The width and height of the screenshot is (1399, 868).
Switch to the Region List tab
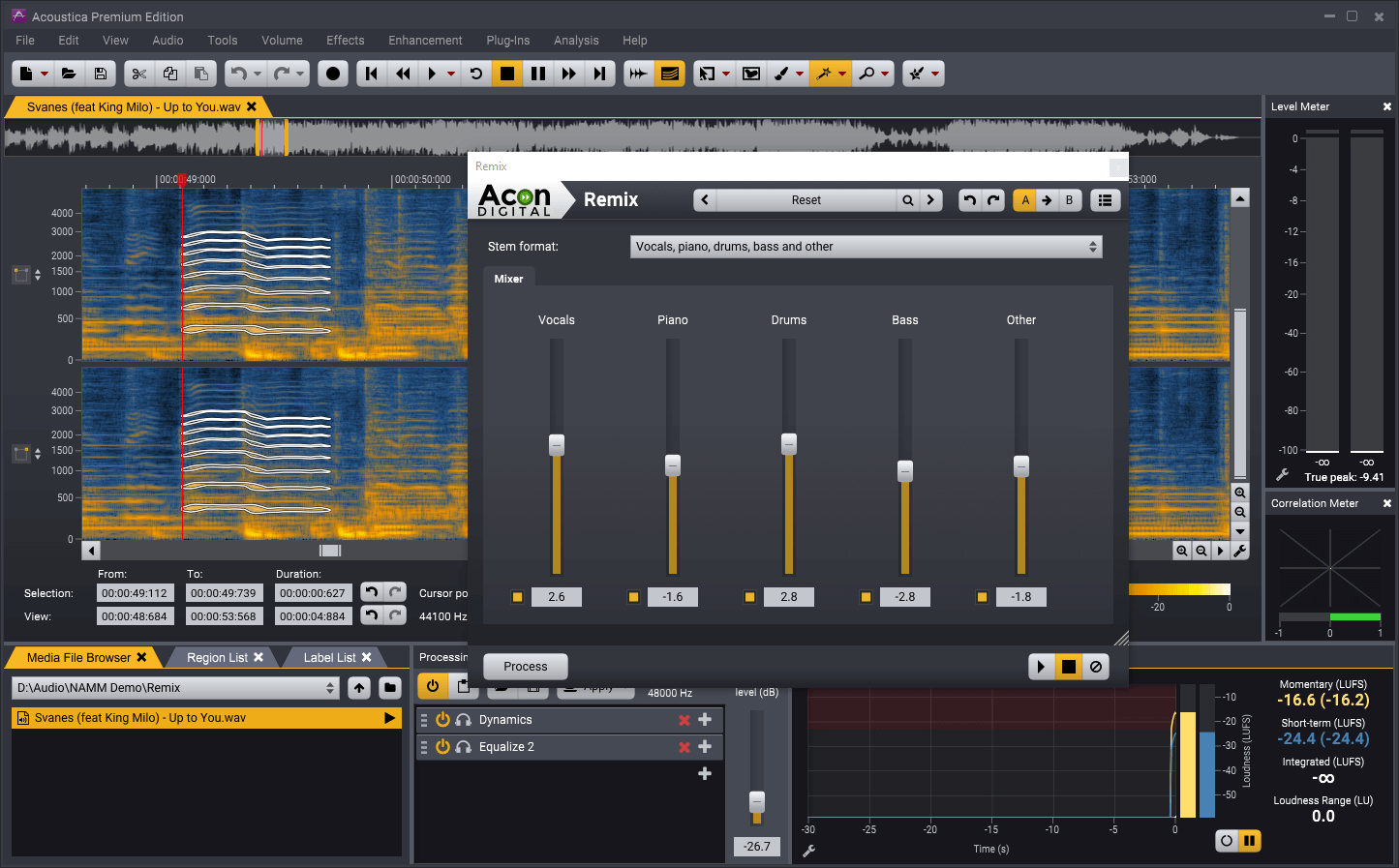tap(218, 658)
